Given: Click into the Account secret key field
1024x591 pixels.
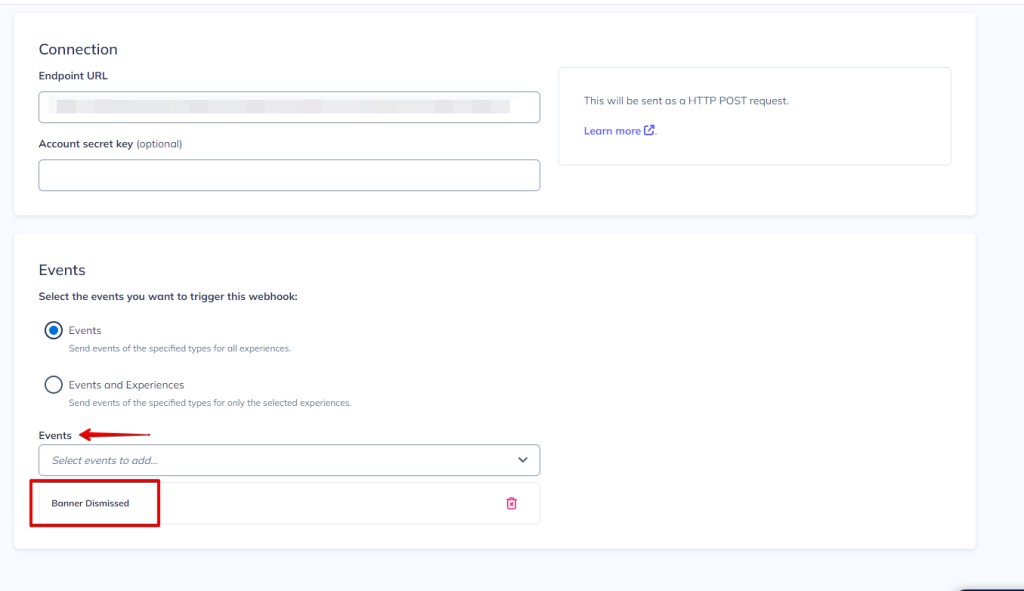Looking at the screenshot, I should pyautogui.click(x=289, y=175).
